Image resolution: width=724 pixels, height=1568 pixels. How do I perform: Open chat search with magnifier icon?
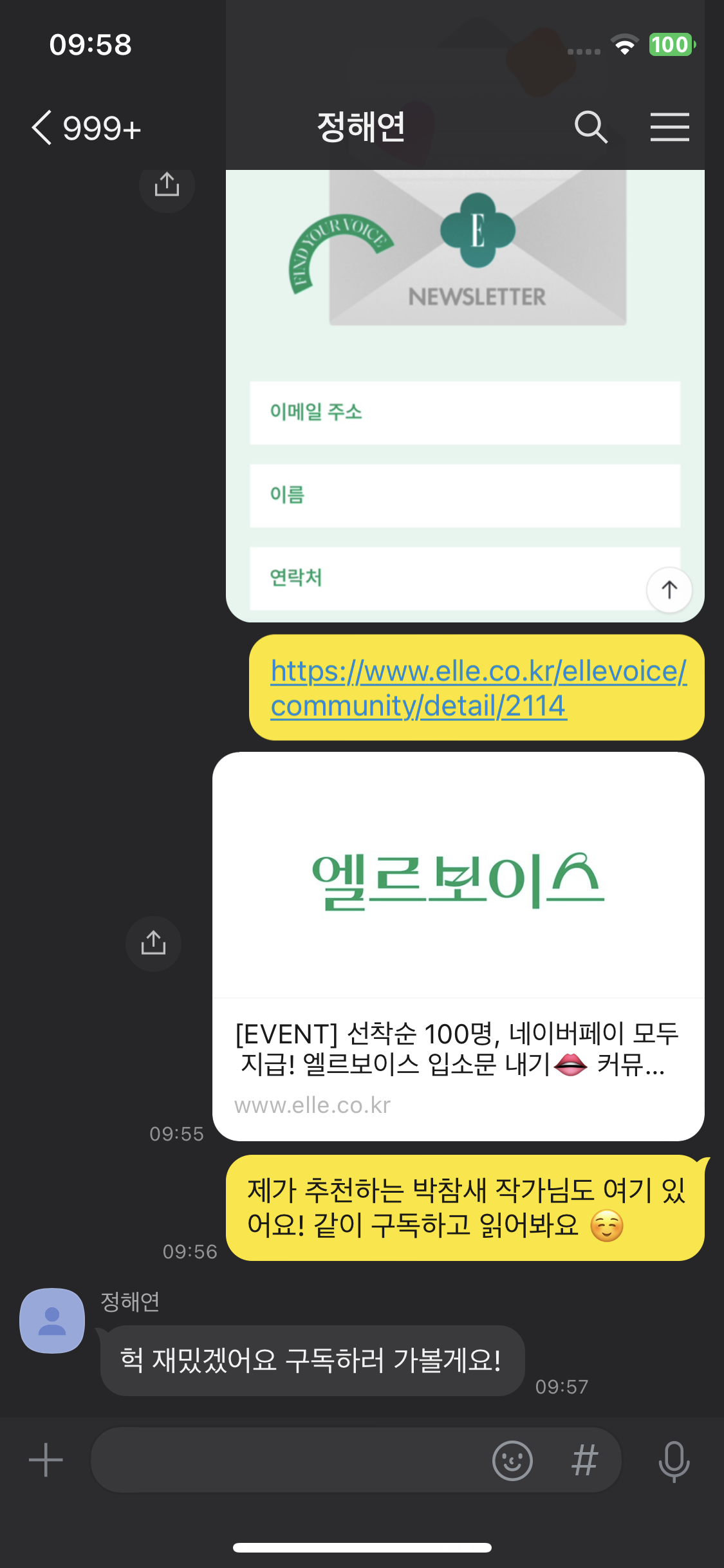pos(591,127)
